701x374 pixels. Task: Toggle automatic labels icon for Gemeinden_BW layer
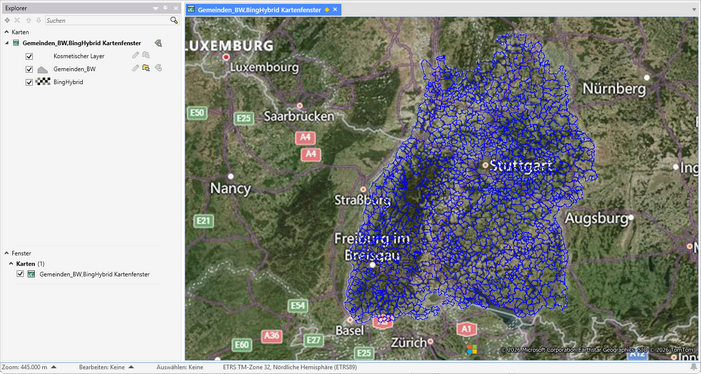(x=158, y=68)
